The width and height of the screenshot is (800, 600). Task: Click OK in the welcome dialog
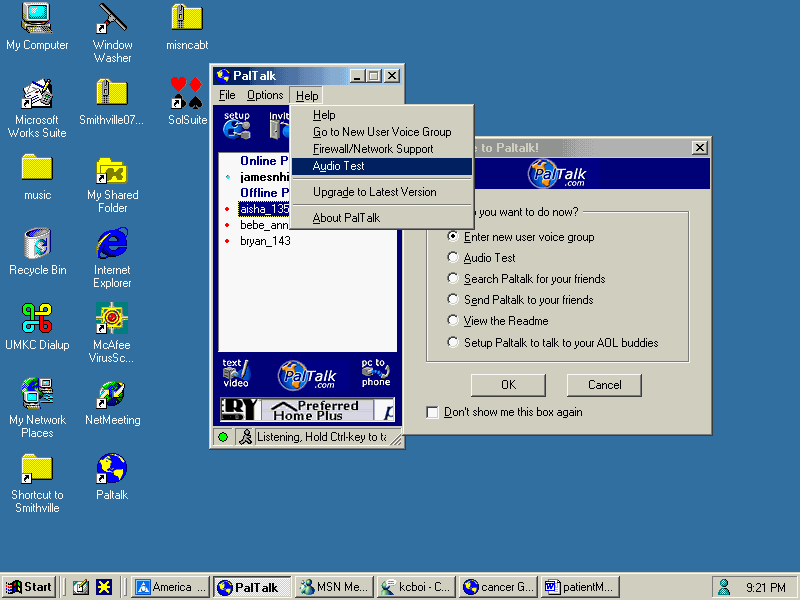[x=508, y=385]
